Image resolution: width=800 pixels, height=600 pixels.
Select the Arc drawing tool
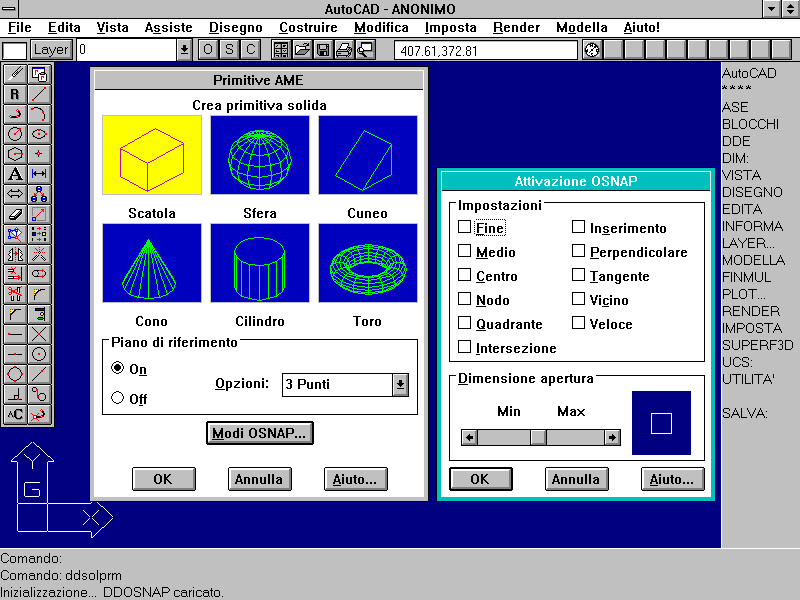tap(39, 114)
